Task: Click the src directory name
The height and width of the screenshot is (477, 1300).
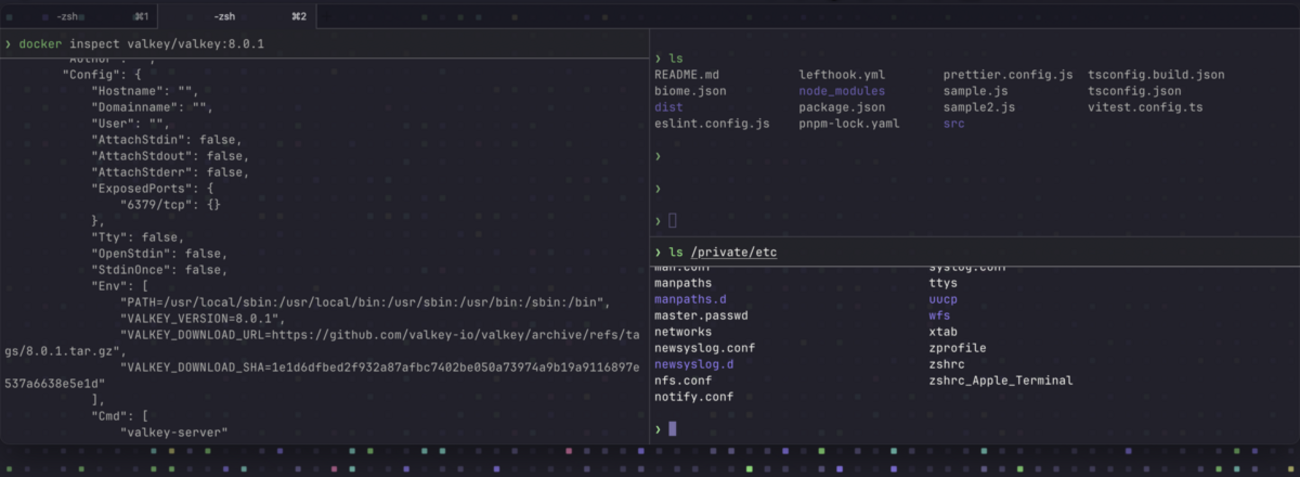Action: (x=954, y=124)
